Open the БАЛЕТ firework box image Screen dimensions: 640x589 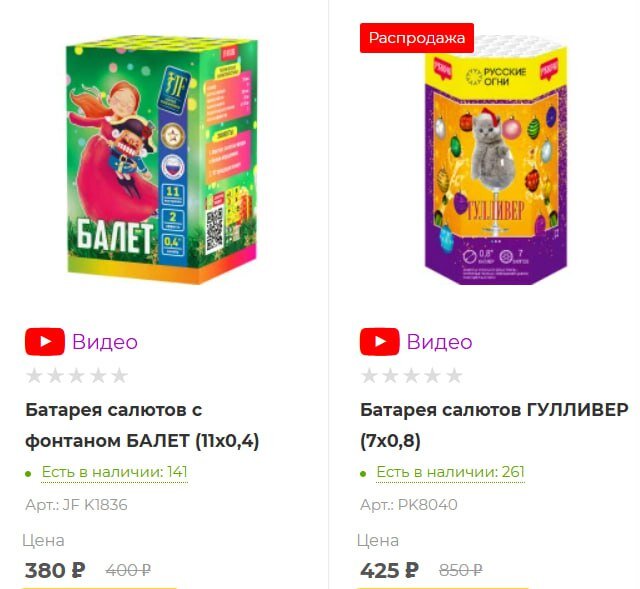162,160
